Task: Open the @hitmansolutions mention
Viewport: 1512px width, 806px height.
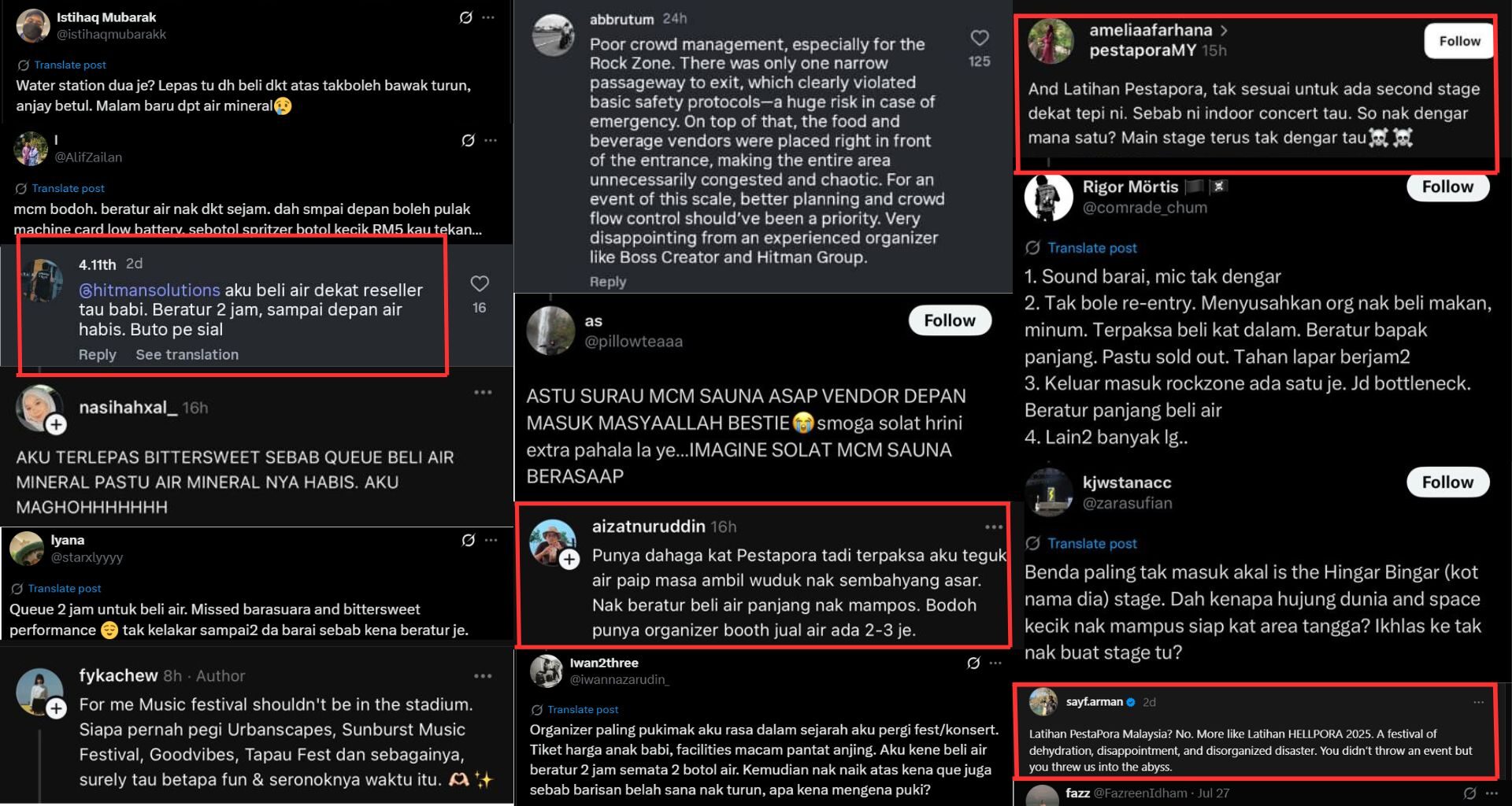Action: tap(150, 290)
